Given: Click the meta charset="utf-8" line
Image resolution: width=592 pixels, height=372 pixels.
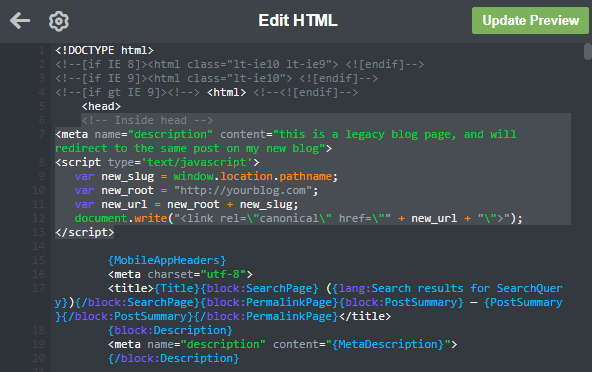Looking at the screenshot, I should pyautogui.click(x=180, y=274).
